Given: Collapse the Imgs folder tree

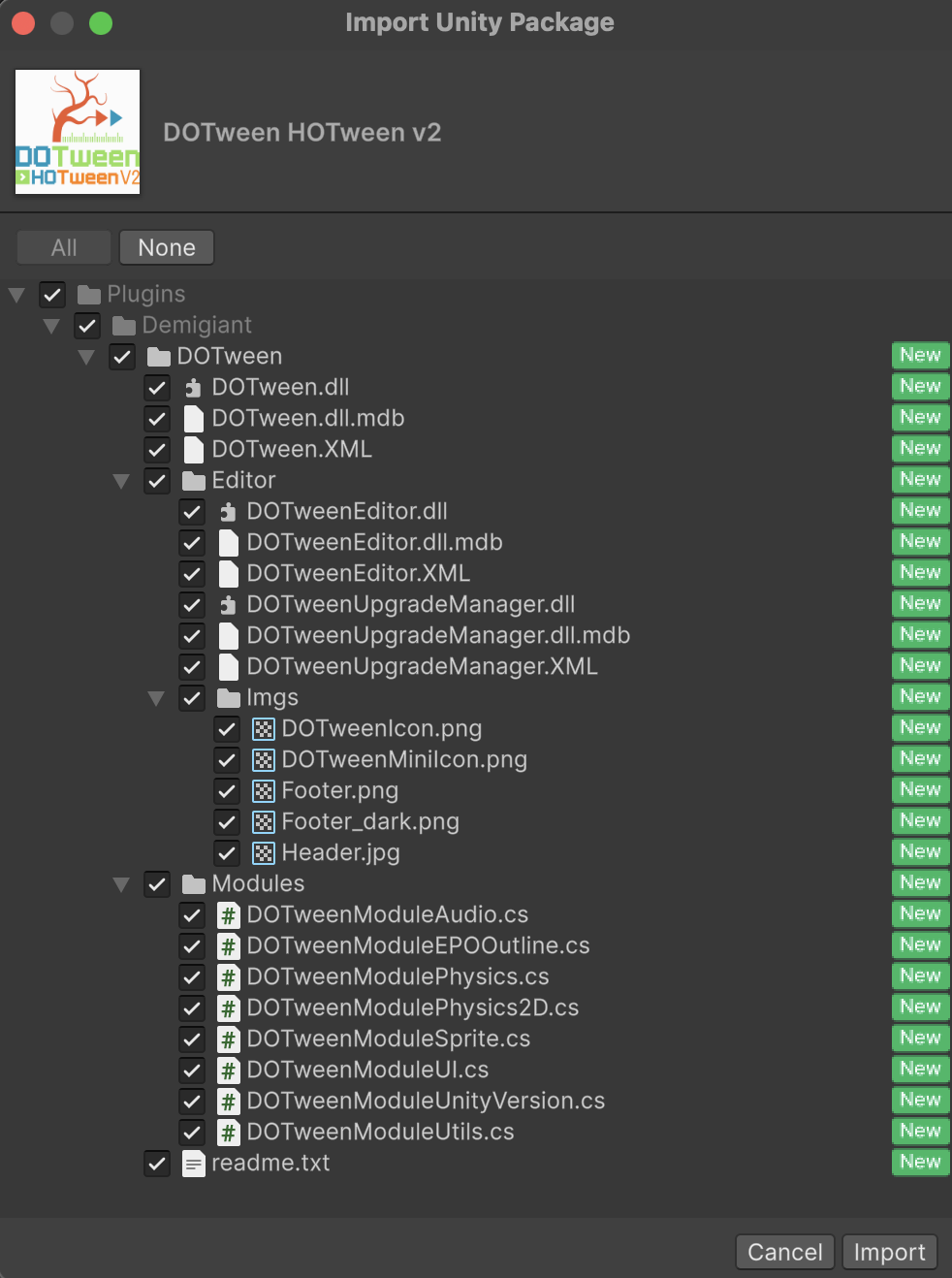Looking at the screenshot, I should click(156, 698).
